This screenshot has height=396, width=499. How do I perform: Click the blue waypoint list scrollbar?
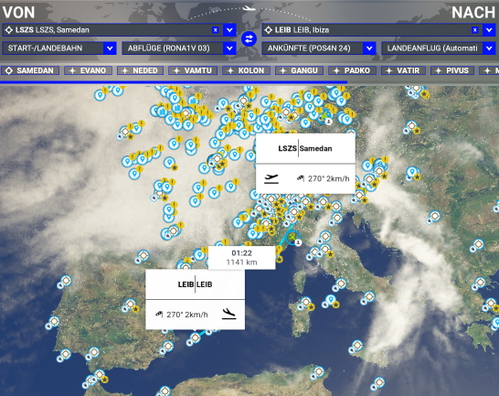(173, 82)
